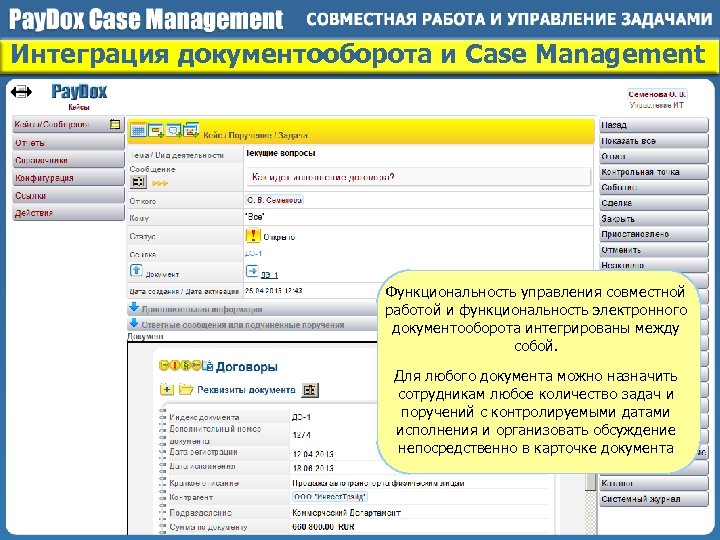This screenshot has width=720, height=540.
Task: Click the ООО "ИнвестТрэйд" counterparty link
Action: tap(330, 497)
